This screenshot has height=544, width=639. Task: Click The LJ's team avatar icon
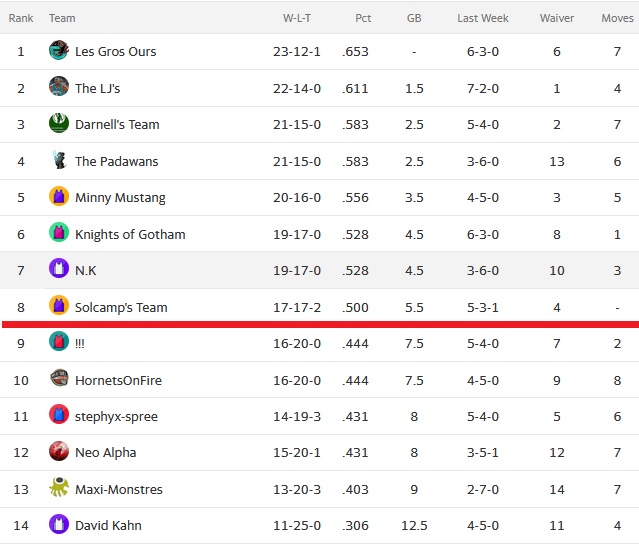point(59,86)
